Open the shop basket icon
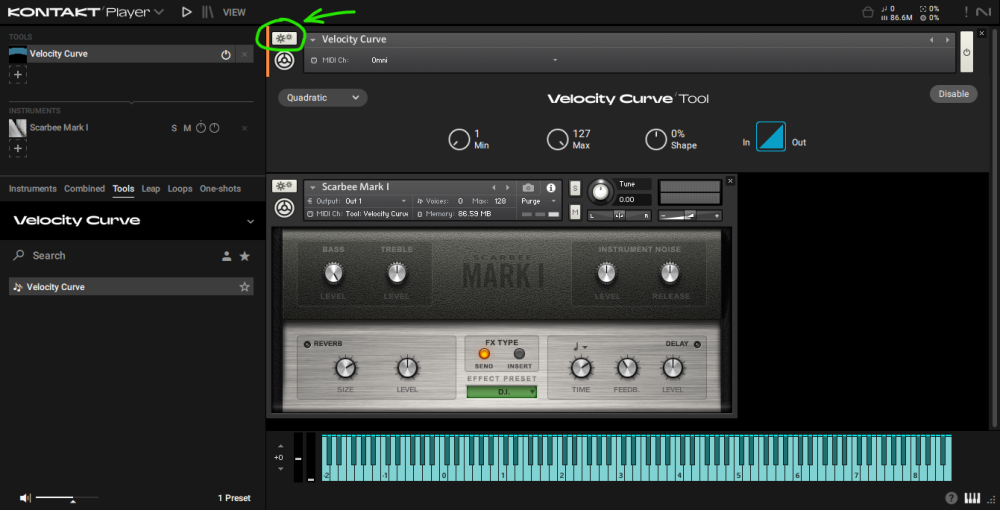The image size is (1000, 510). (867, 12)
